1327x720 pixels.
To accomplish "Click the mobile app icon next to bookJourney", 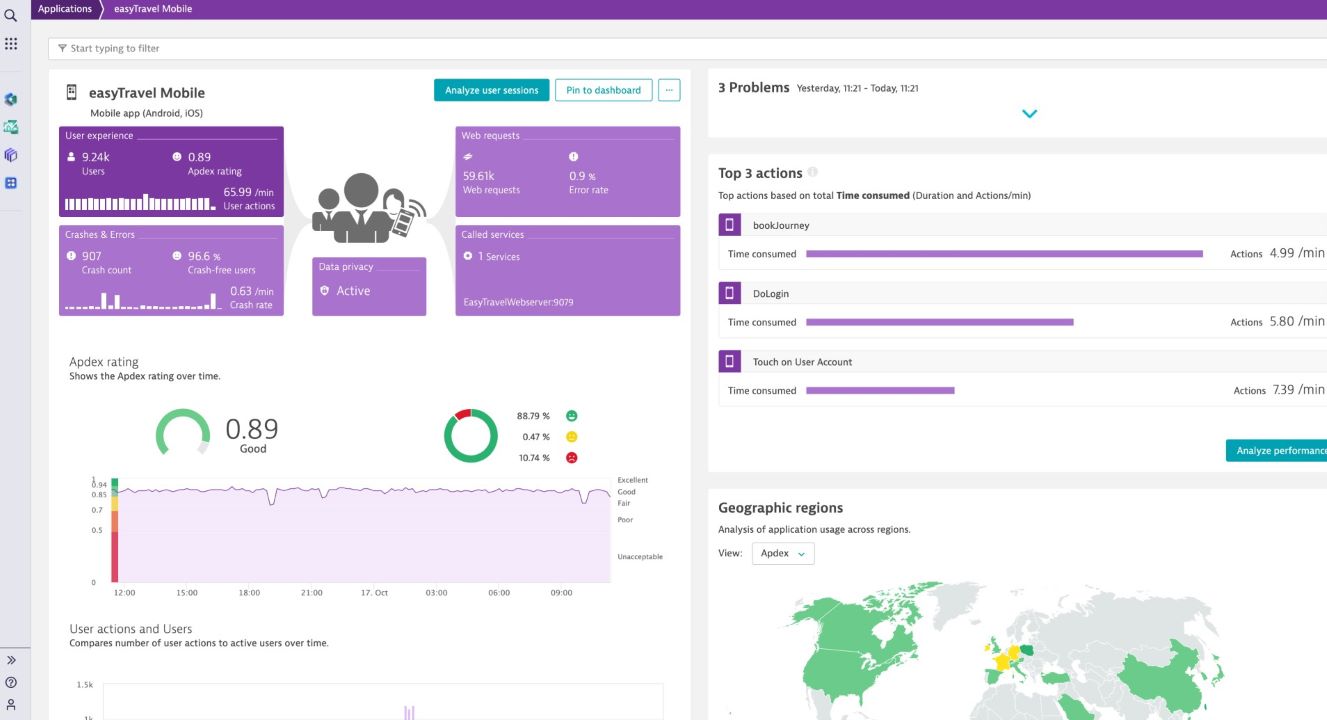I will click(x=728, y=224).
